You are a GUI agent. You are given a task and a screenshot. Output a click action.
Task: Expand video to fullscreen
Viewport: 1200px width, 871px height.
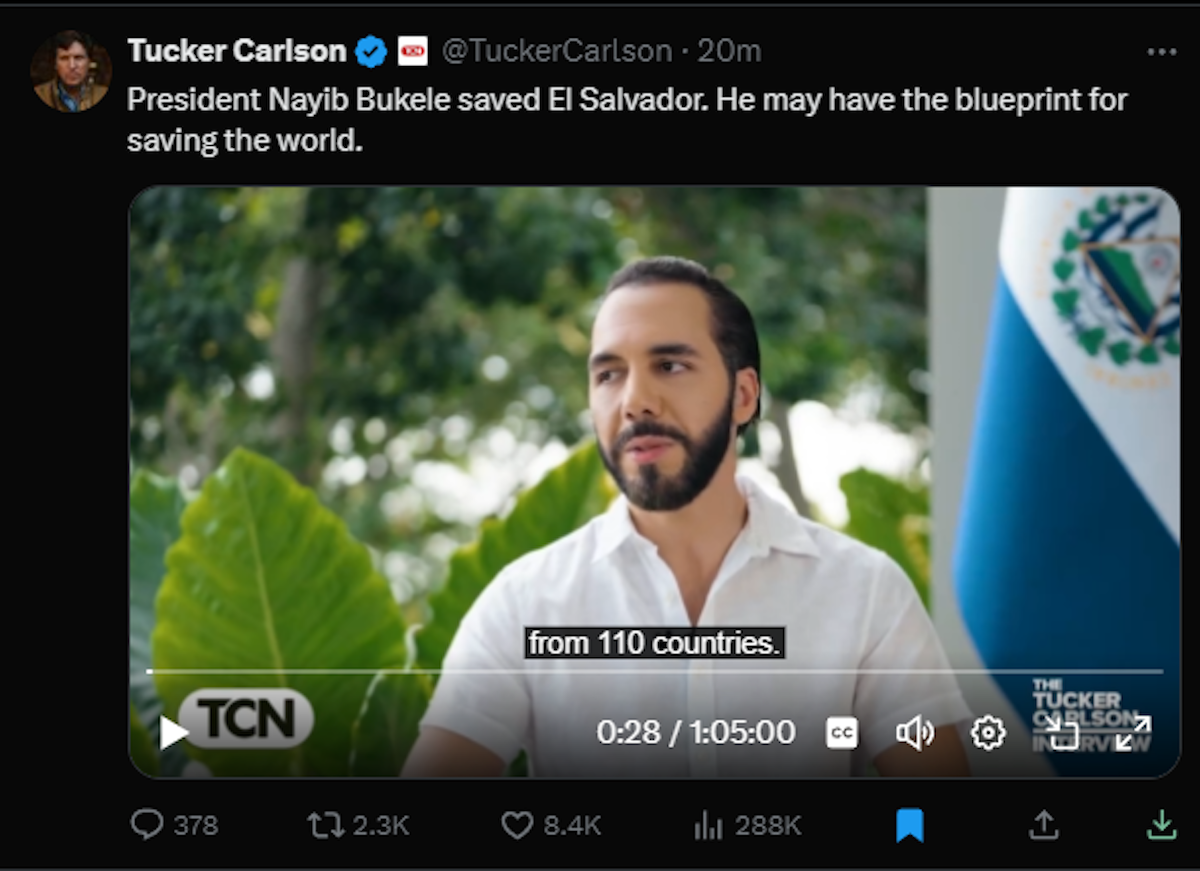(x=1133, y=733)
